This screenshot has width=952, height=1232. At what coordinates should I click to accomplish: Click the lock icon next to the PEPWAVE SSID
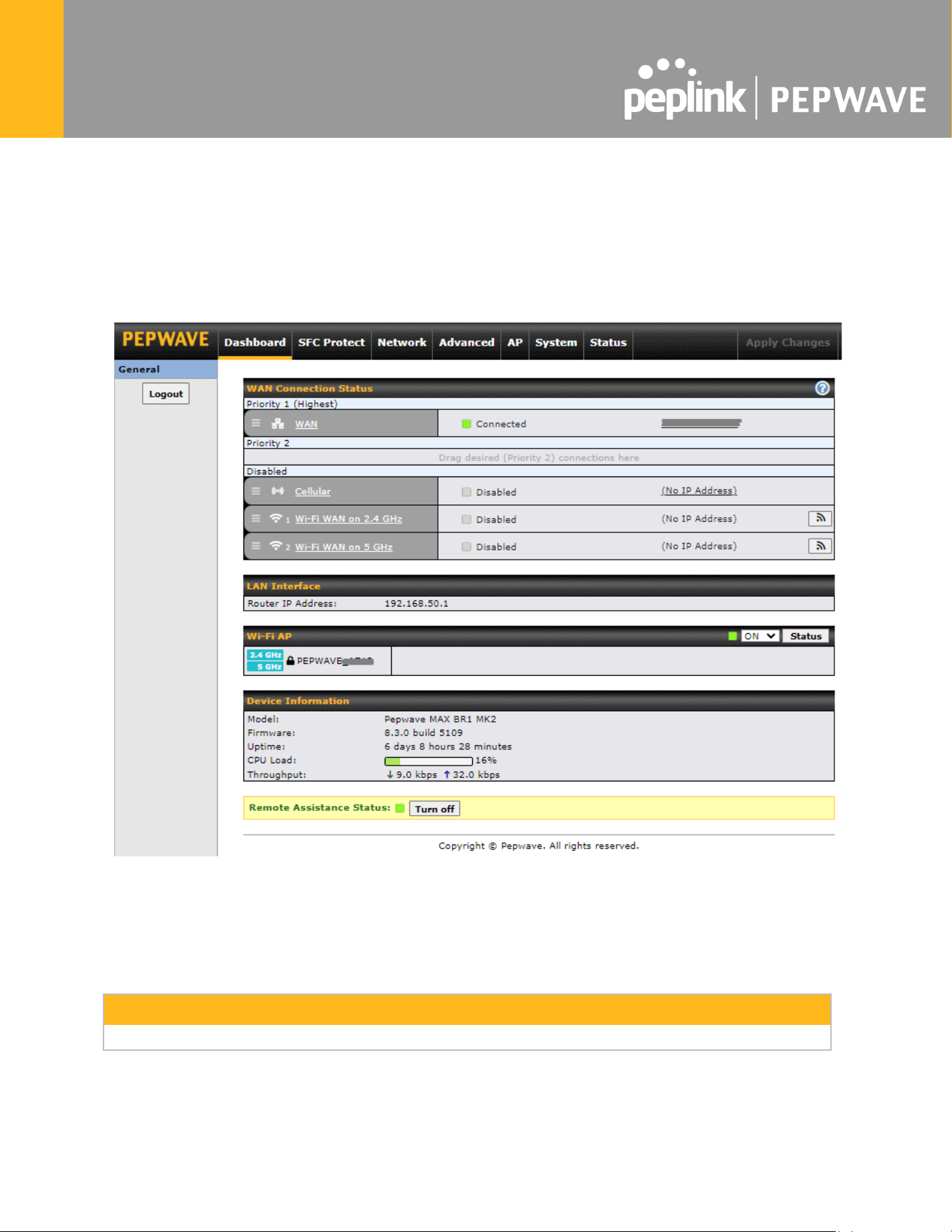pyautogui.click(x=290, y=660)
